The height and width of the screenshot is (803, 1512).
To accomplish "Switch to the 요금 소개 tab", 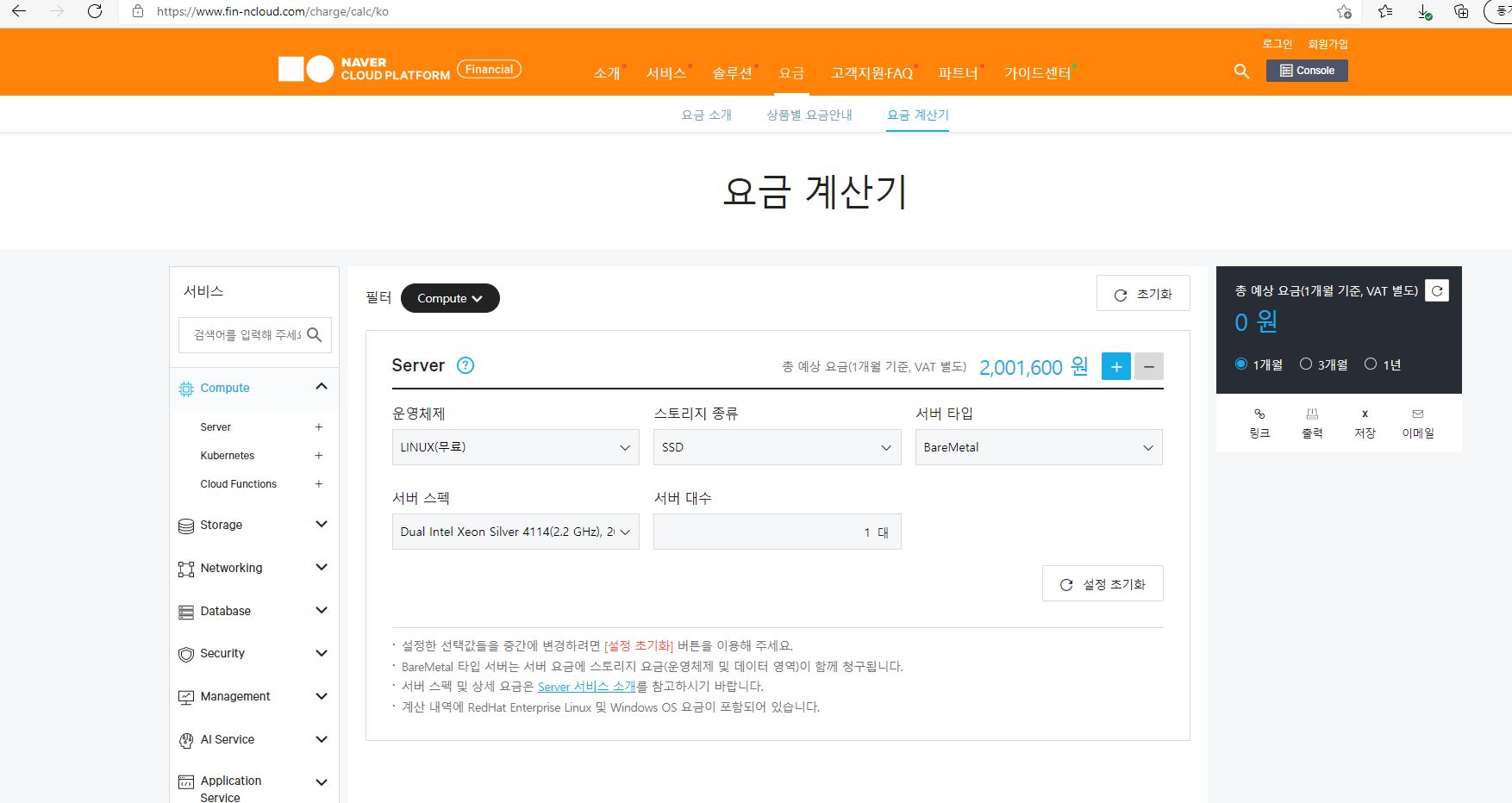I will (x=707, y=115).
